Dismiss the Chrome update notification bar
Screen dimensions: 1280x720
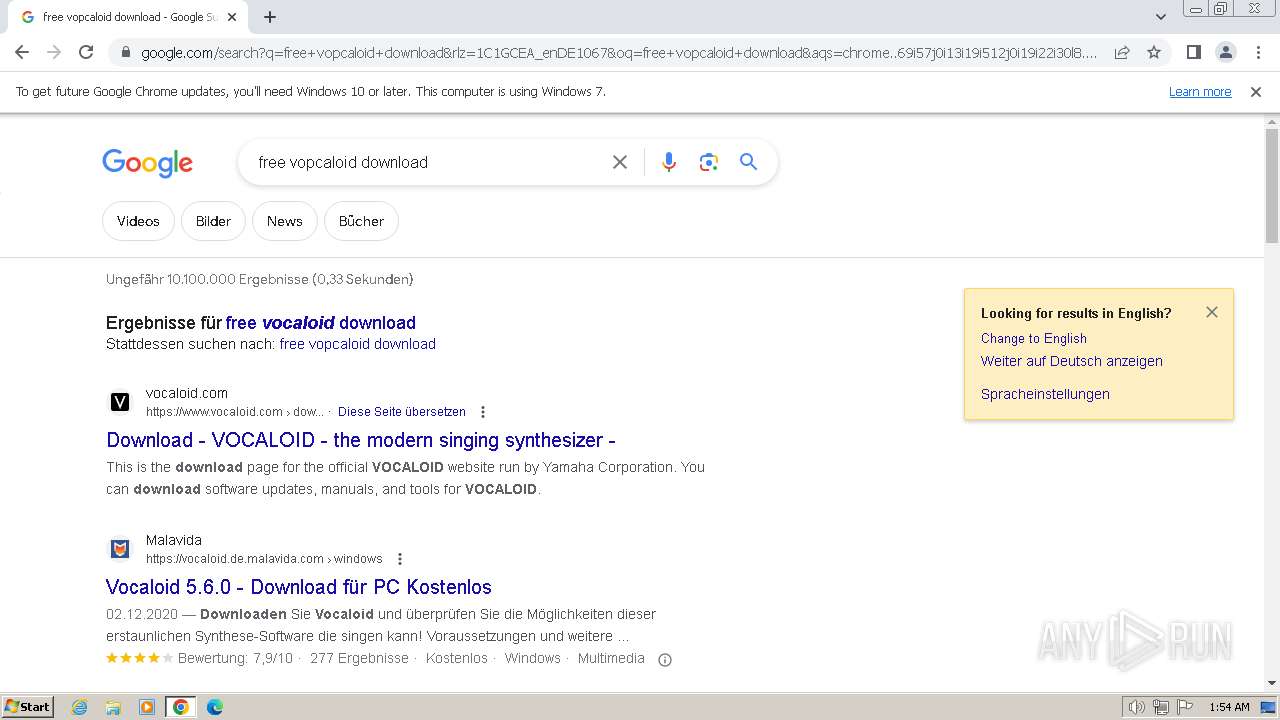point(1256,92)
